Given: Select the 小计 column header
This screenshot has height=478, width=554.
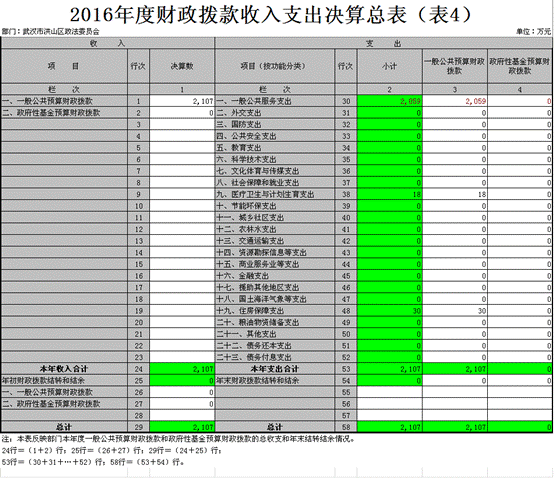Looking at the screenshot, I should pos(390,66).
